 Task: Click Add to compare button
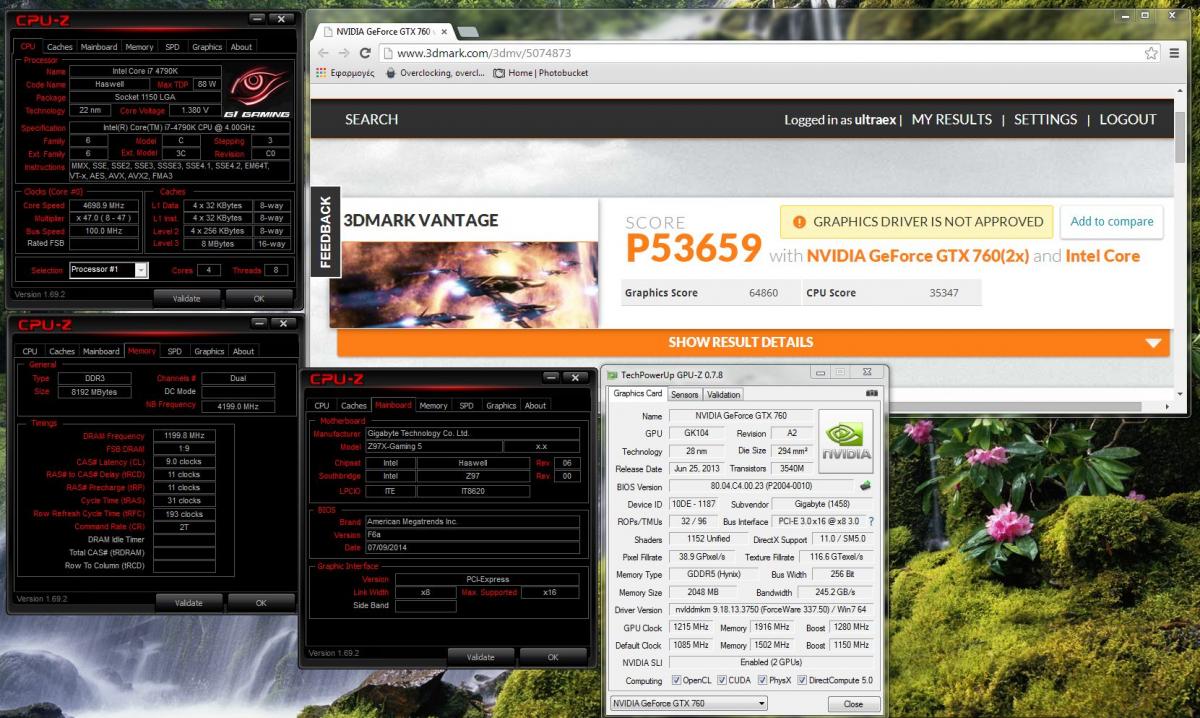coord(1112,222)
